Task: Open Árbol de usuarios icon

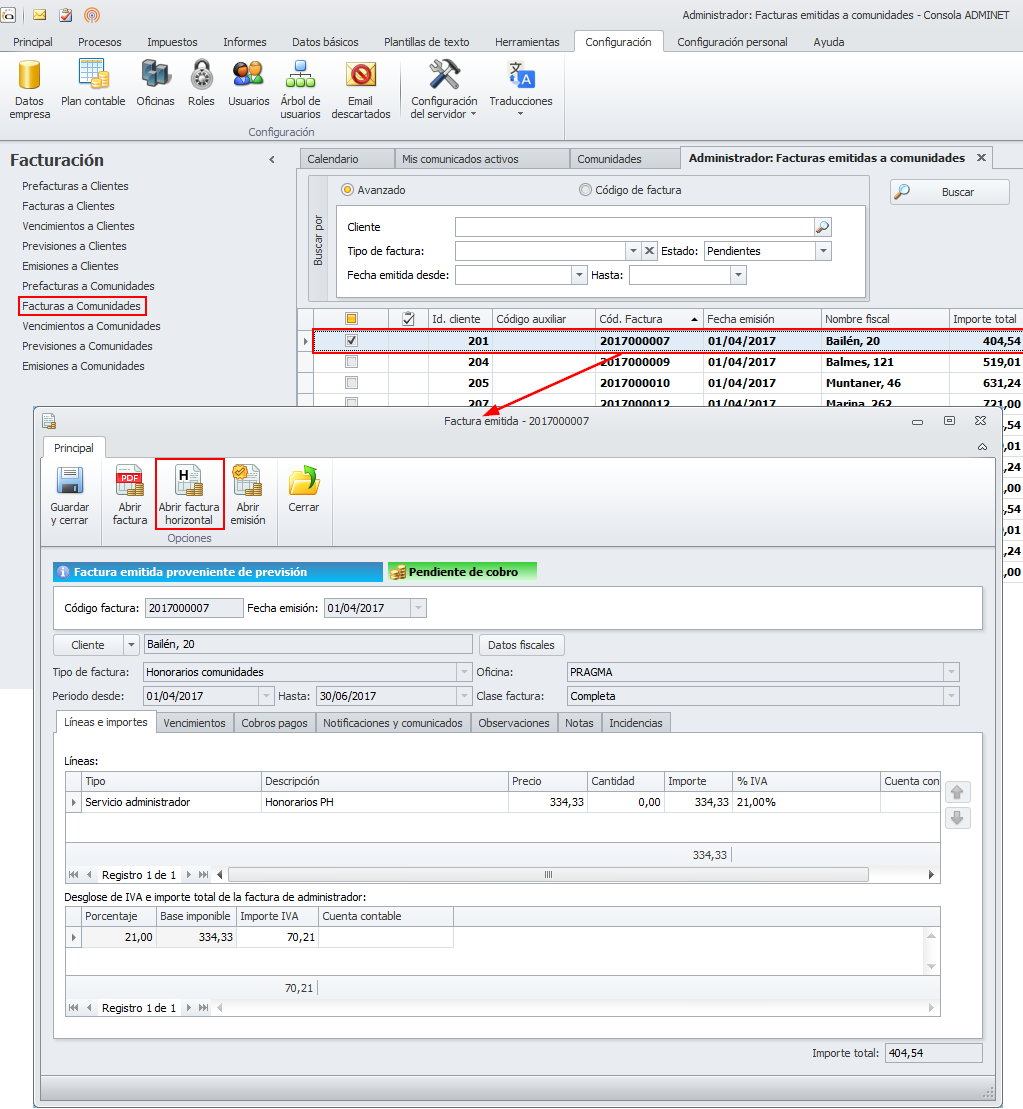Action: coord(300,76)
